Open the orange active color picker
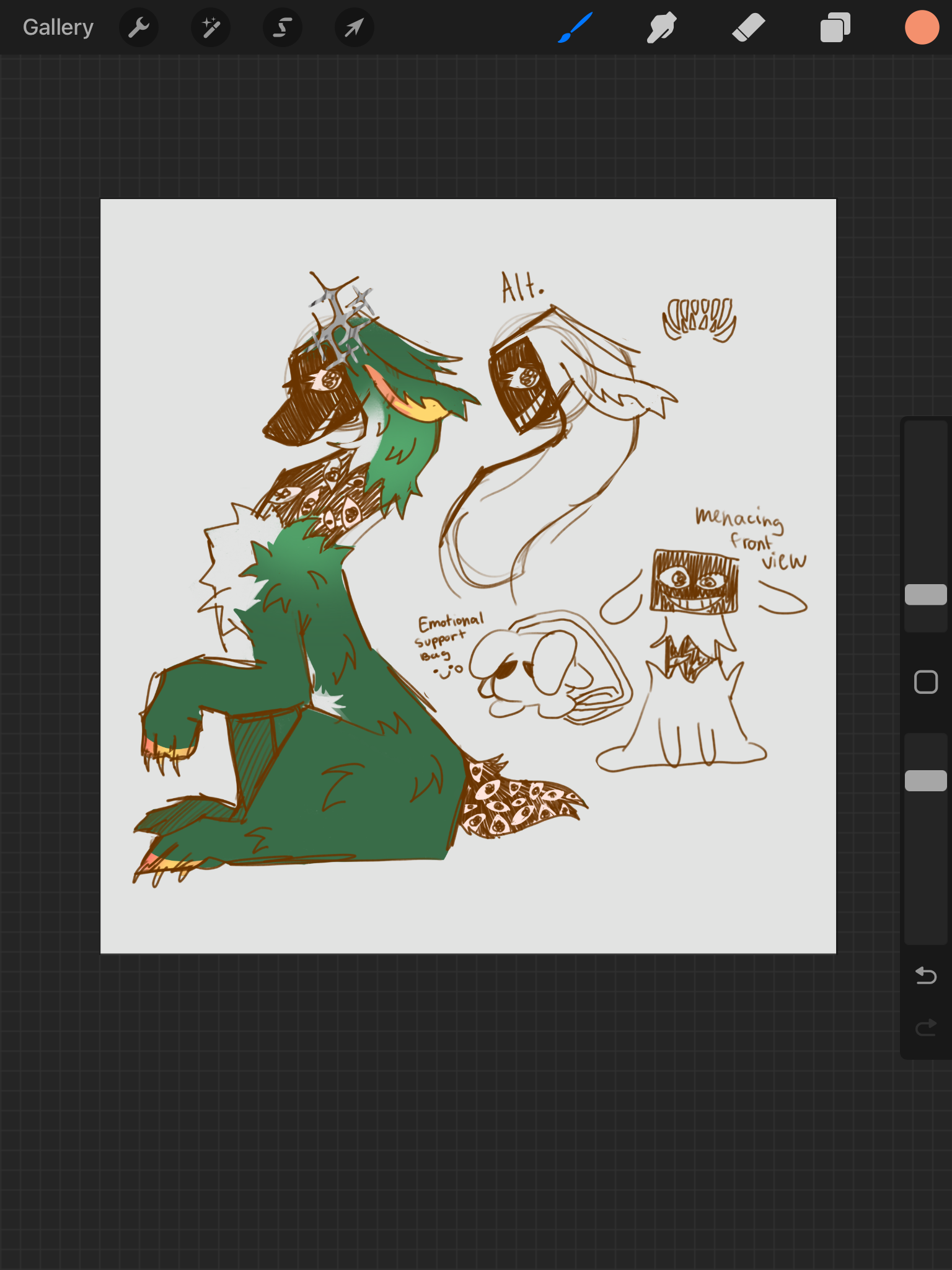 [x=922, y=27]
